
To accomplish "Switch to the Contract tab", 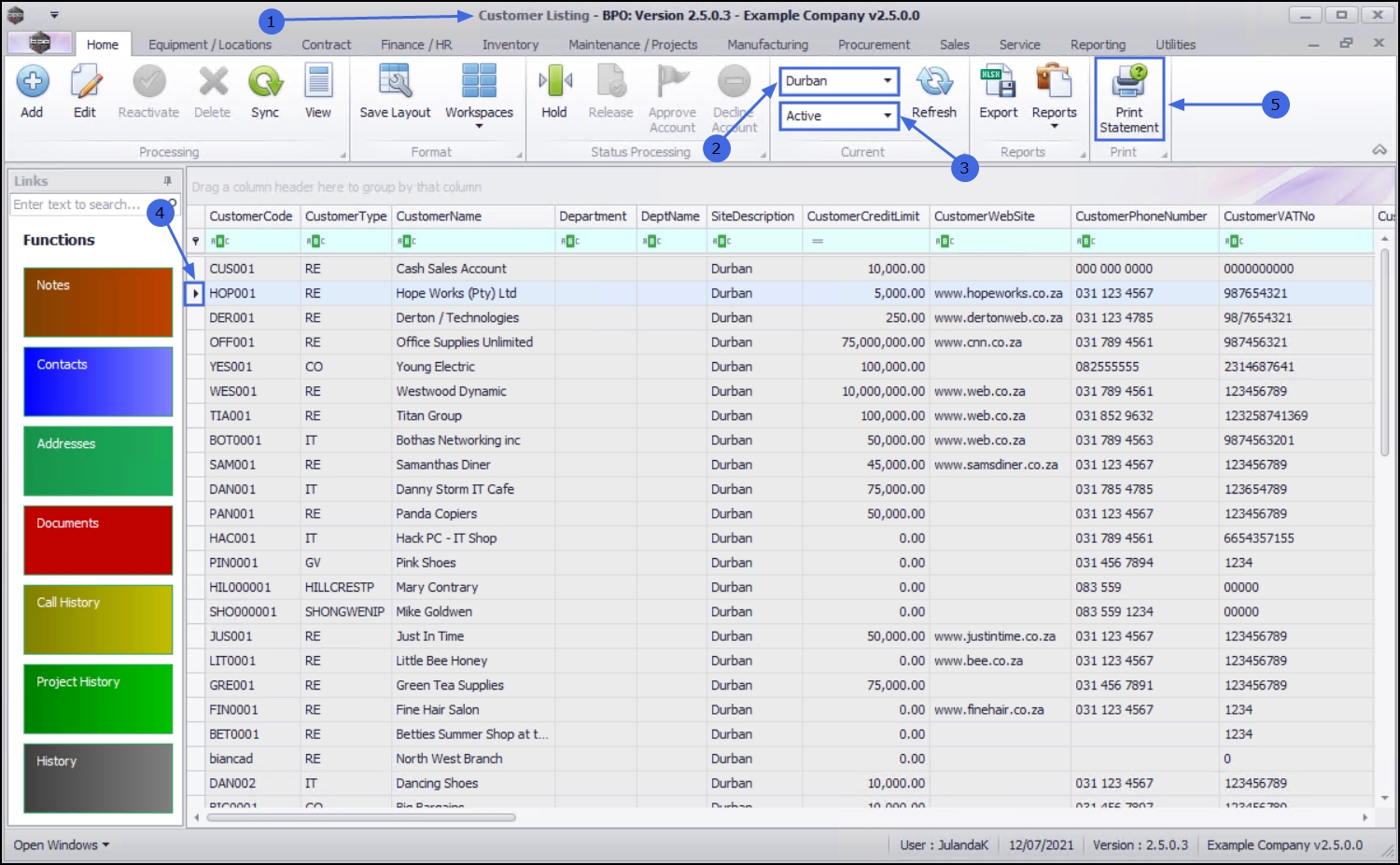I will coord(327,45).
